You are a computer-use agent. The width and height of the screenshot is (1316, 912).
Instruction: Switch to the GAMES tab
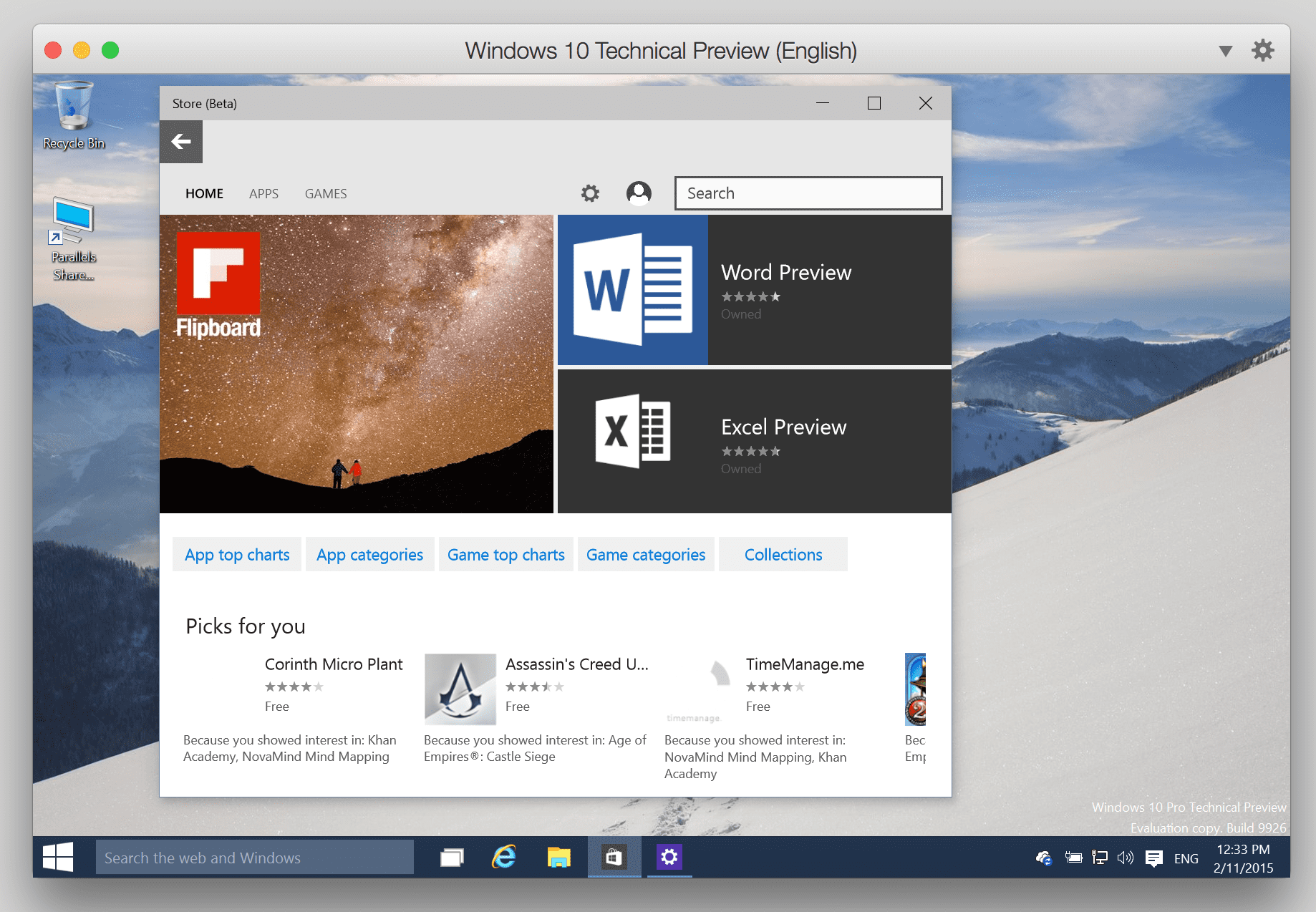(326, 194)
